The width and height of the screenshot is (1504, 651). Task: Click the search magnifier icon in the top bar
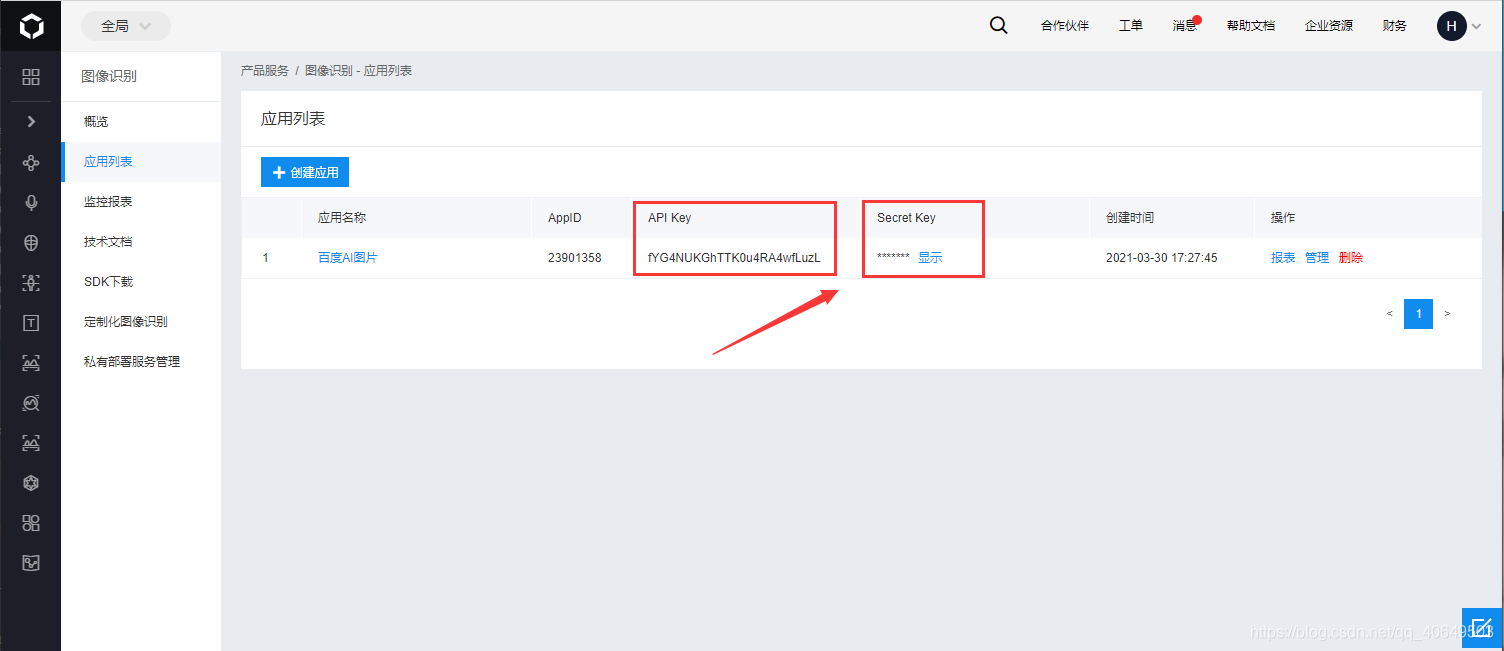[x=998, y=26]
